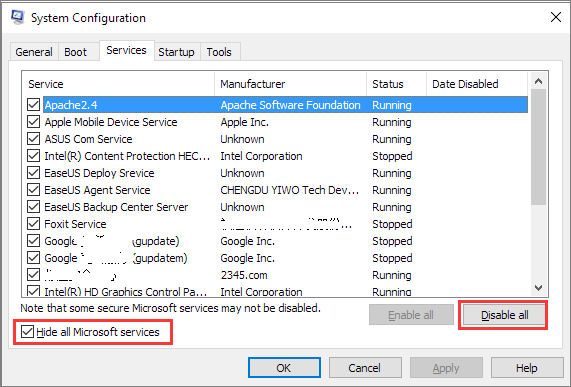Uncheck the Apache2.4 service checkbox

tap(34, 105)
